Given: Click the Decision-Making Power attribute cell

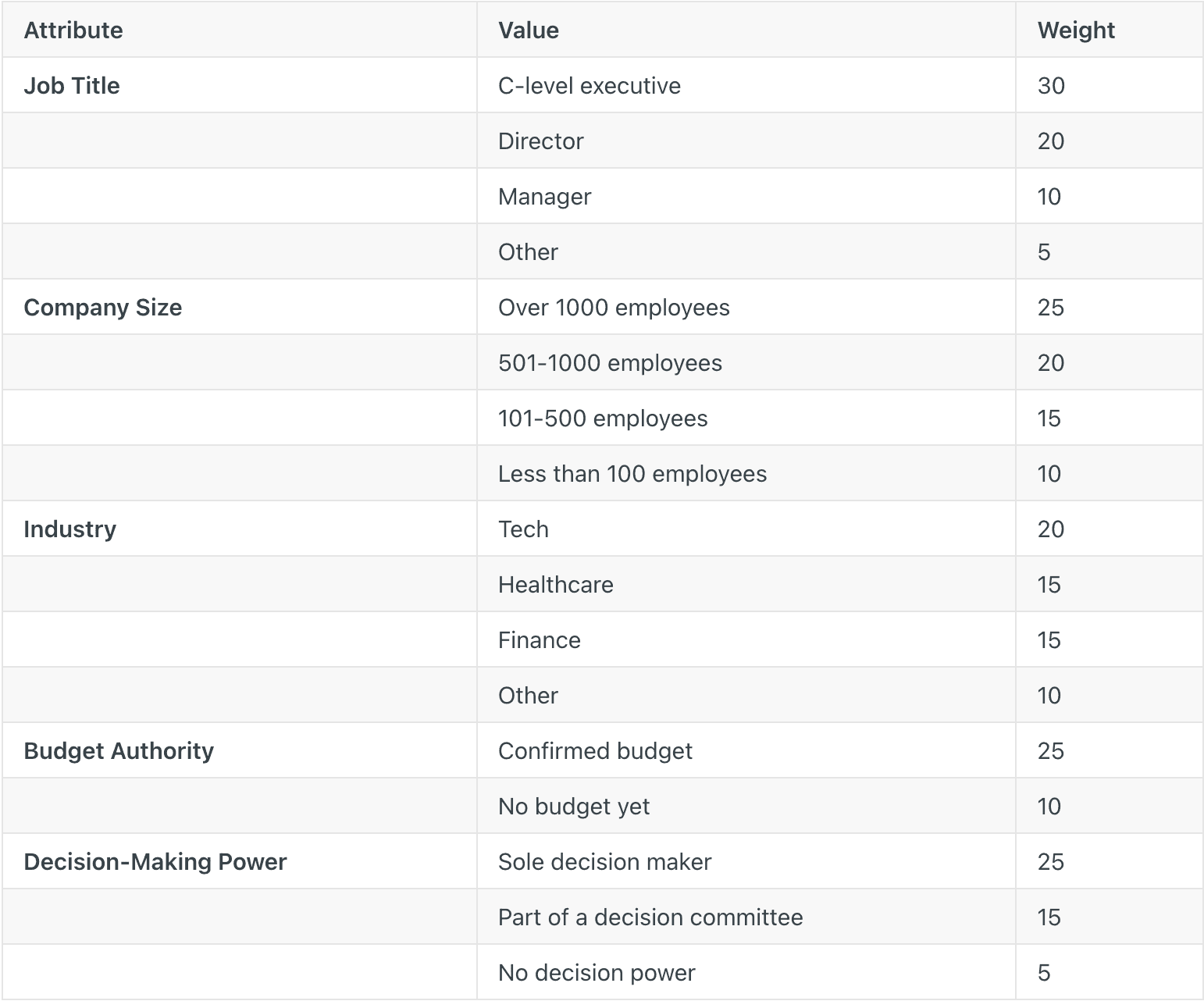Looking at the screenshot, I should (155, 862).
